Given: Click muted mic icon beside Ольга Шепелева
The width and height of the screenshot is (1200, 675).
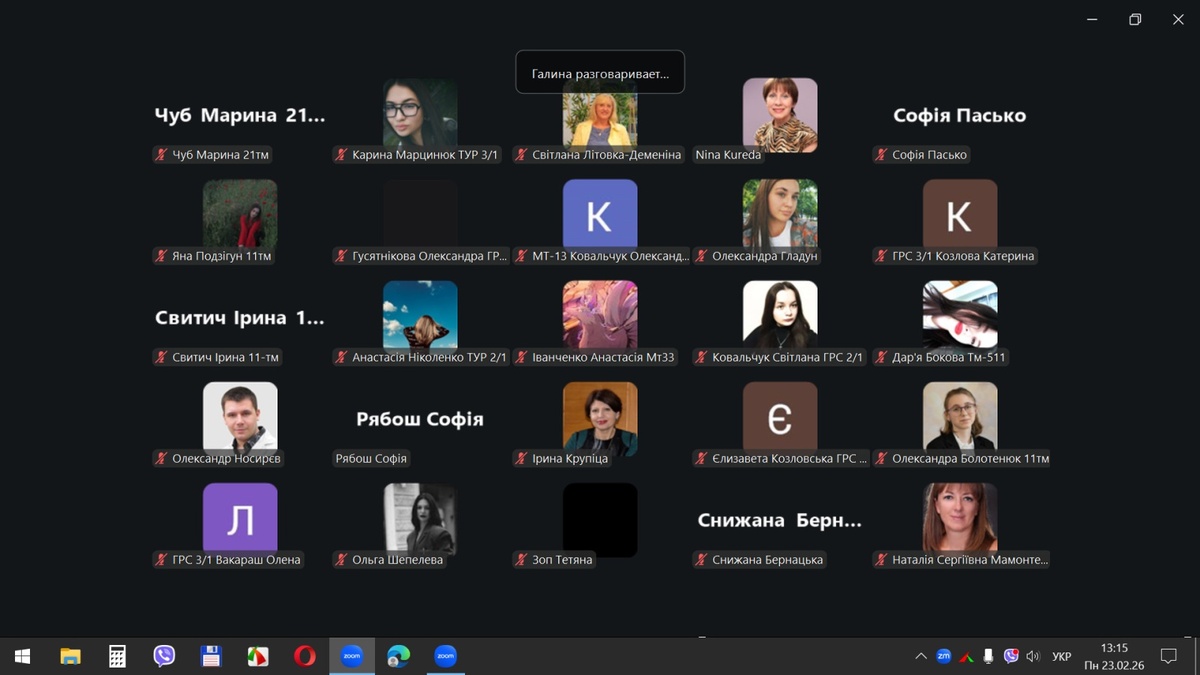Looking at the screenshot, I should 341,560.
